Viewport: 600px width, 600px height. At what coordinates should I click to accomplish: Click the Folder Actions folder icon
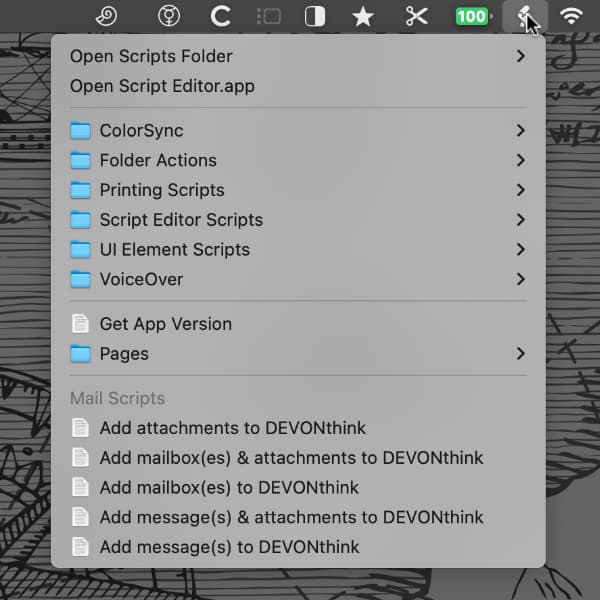coord(80,160)
